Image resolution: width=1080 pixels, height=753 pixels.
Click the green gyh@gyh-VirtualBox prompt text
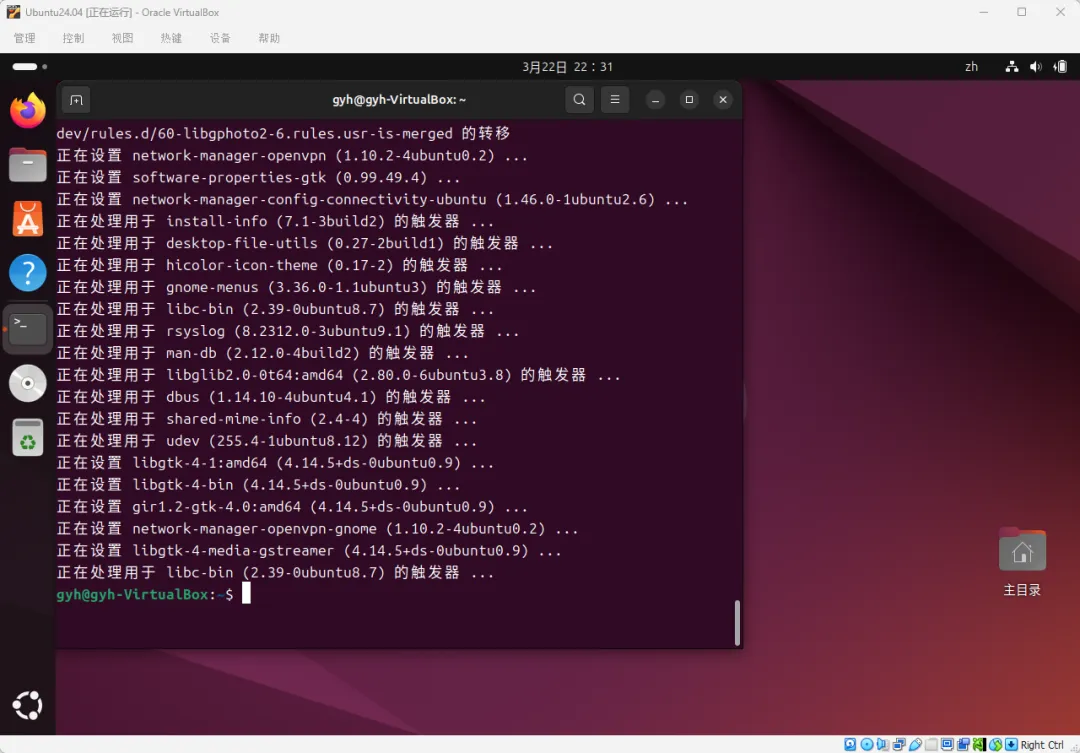pos(132,595)
